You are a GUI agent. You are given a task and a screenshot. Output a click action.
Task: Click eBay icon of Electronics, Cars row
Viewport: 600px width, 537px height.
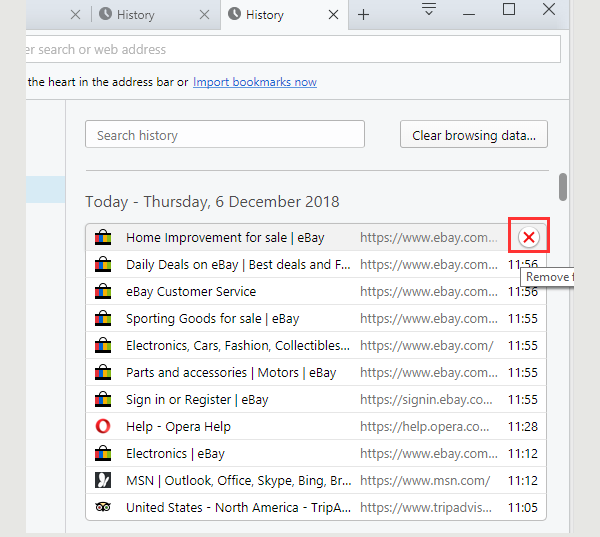(103, 345)
